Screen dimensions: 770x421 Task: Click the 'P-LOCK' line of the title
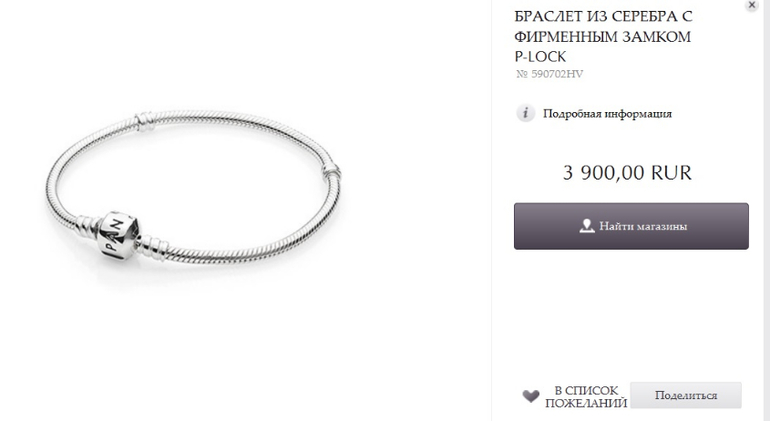[540, 57]
